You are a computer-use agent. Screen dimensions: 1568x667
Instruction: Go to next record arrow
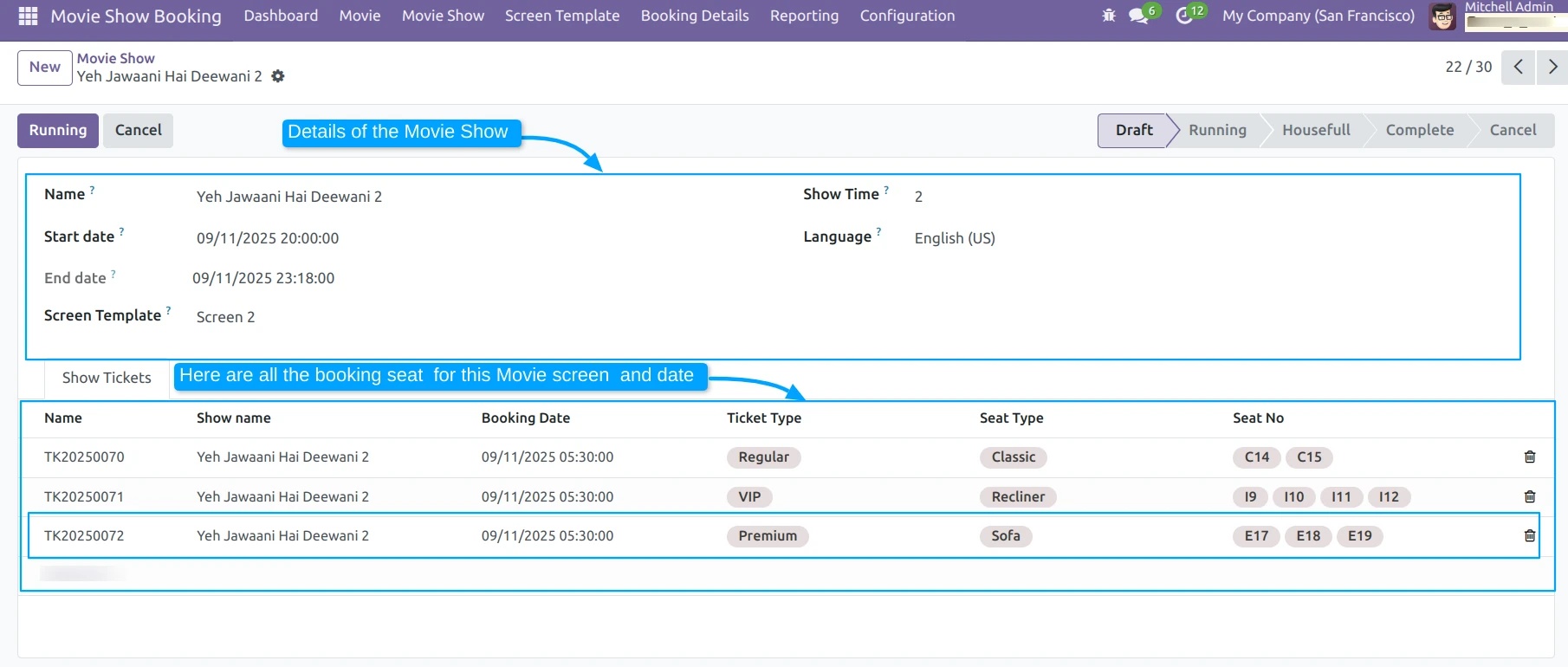[1552, 67]
